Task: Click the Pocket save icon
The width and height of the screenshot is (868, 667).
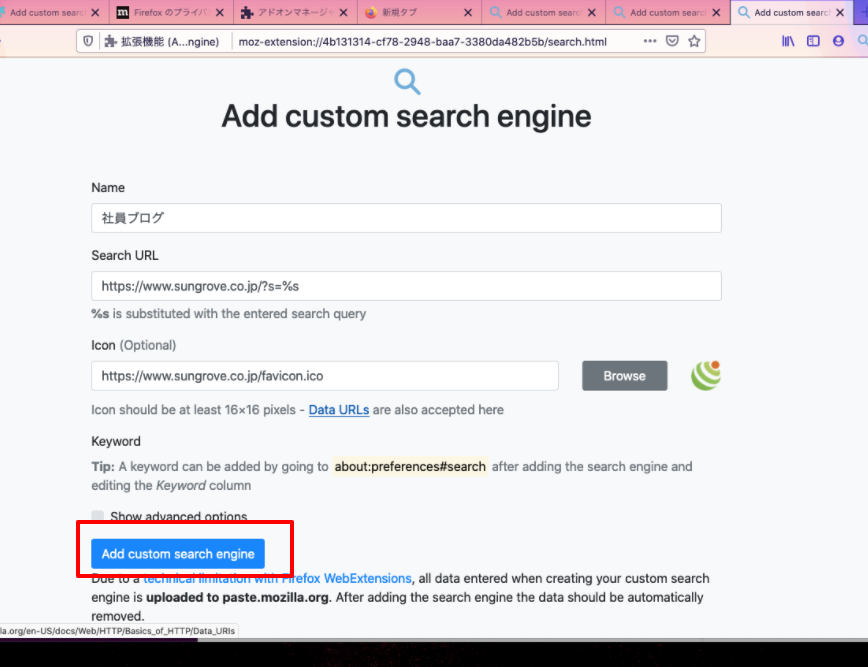Action: pos(672,41)
